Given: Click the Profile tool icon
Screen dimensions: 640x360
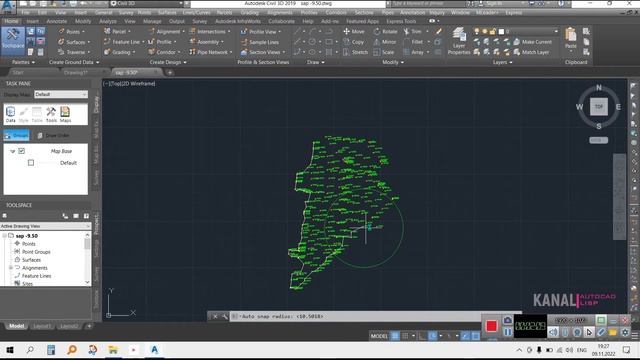Looking at the screenshot, I should point(151,42).
